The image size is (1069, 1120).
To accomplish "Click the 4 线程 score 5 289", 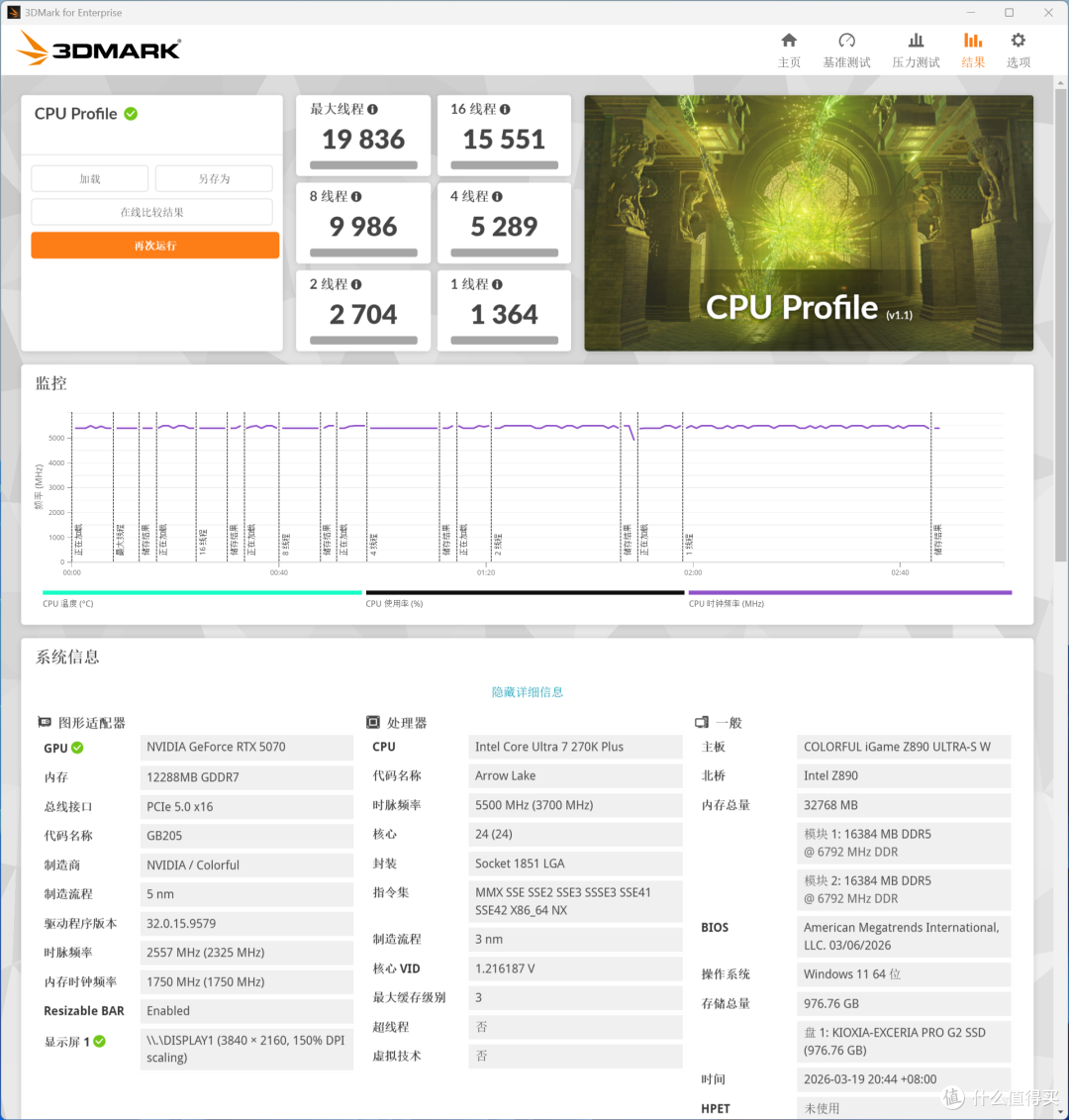I will point(504,227).
